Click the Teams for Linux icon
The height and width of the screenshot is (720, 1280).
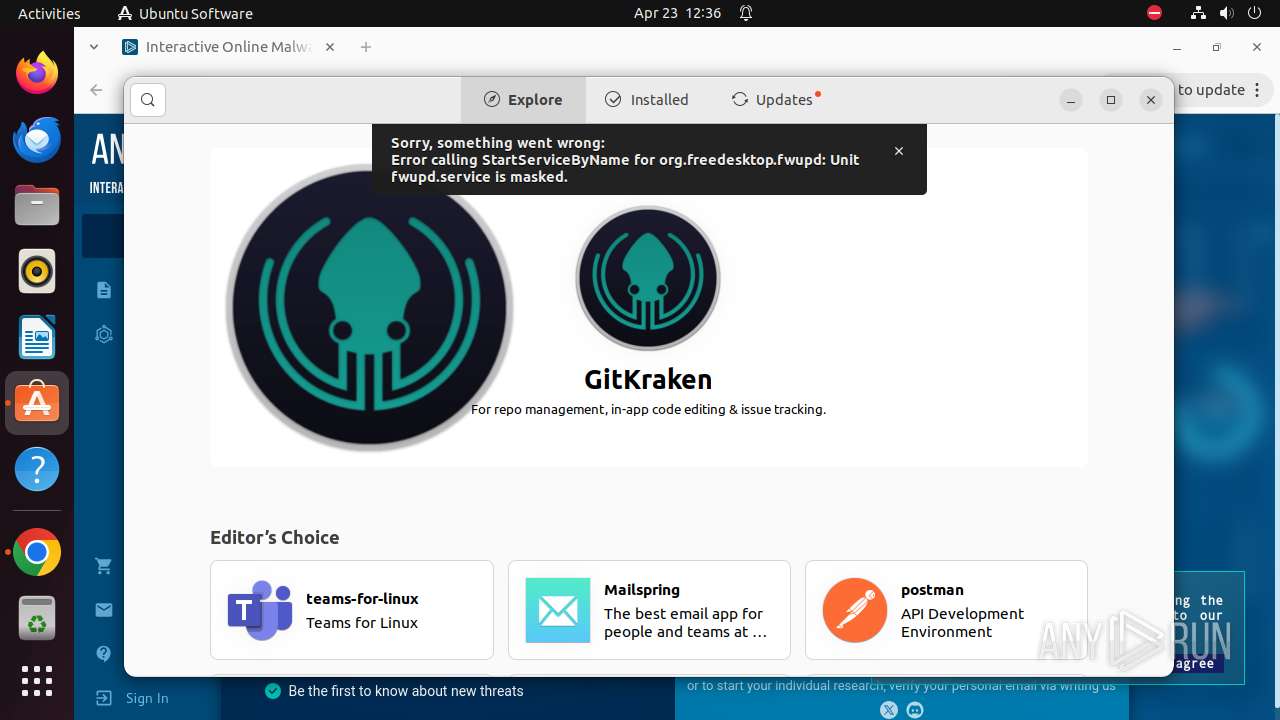pyautogui.click(x=260, y=610)
